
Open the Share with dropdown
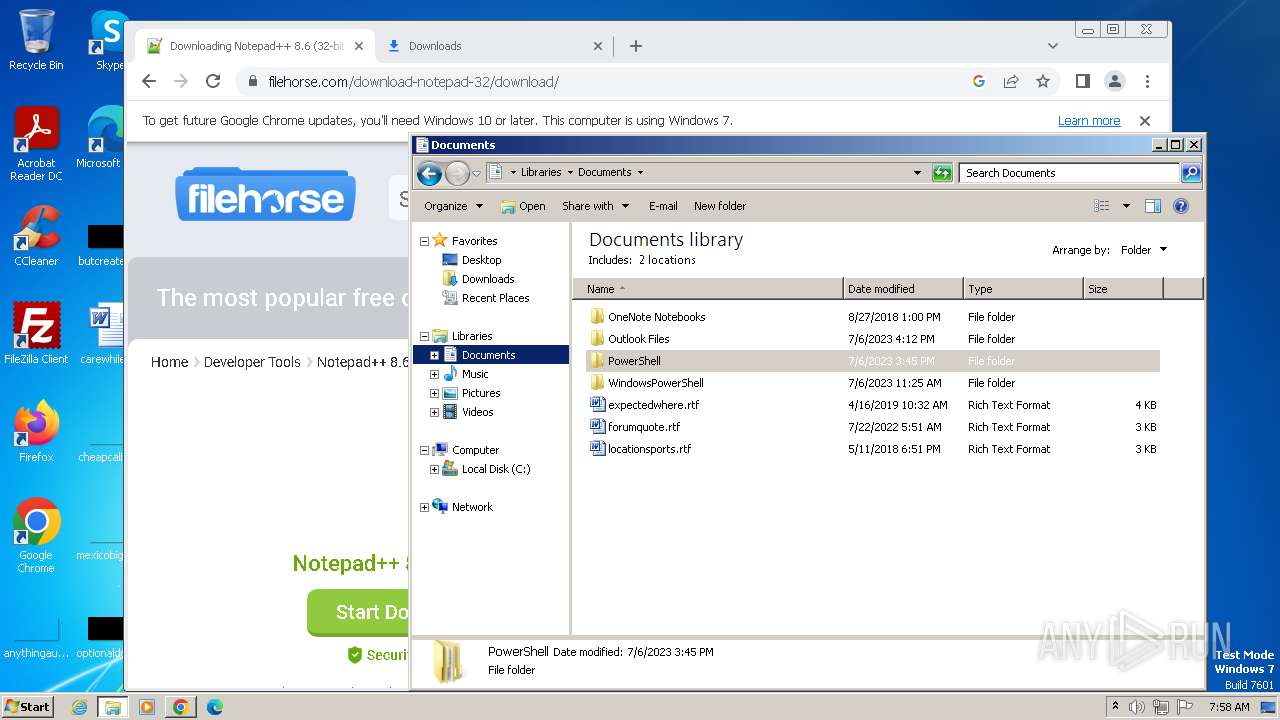tap(596, 206)
